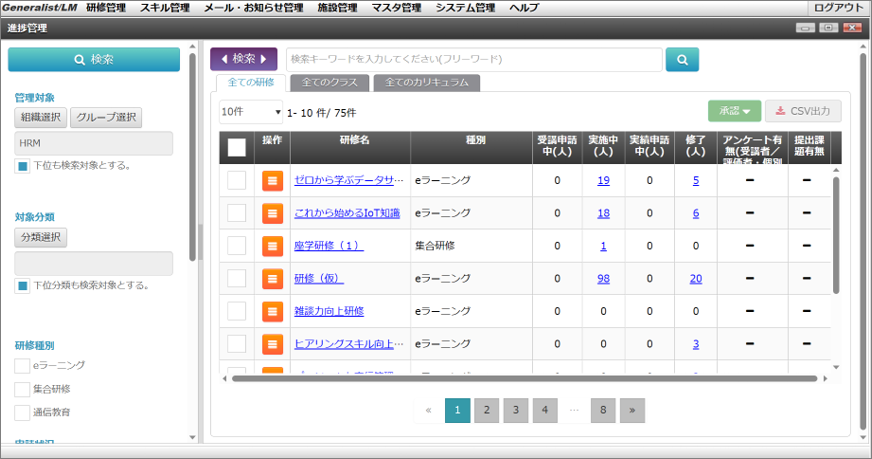This screenshot has width=872, height=459.
Task: Click the 組織選択 button
Action: pos(40,118)
